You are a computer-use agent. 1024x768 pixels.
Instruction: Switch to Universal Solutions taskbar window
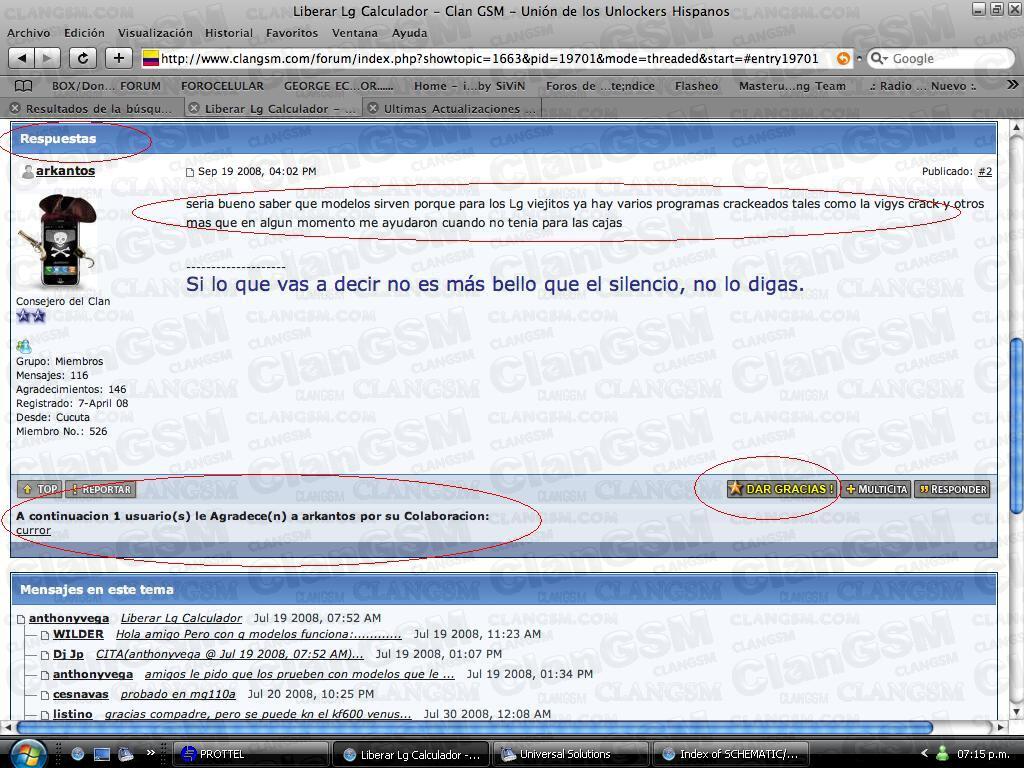[x=570, y=754]
